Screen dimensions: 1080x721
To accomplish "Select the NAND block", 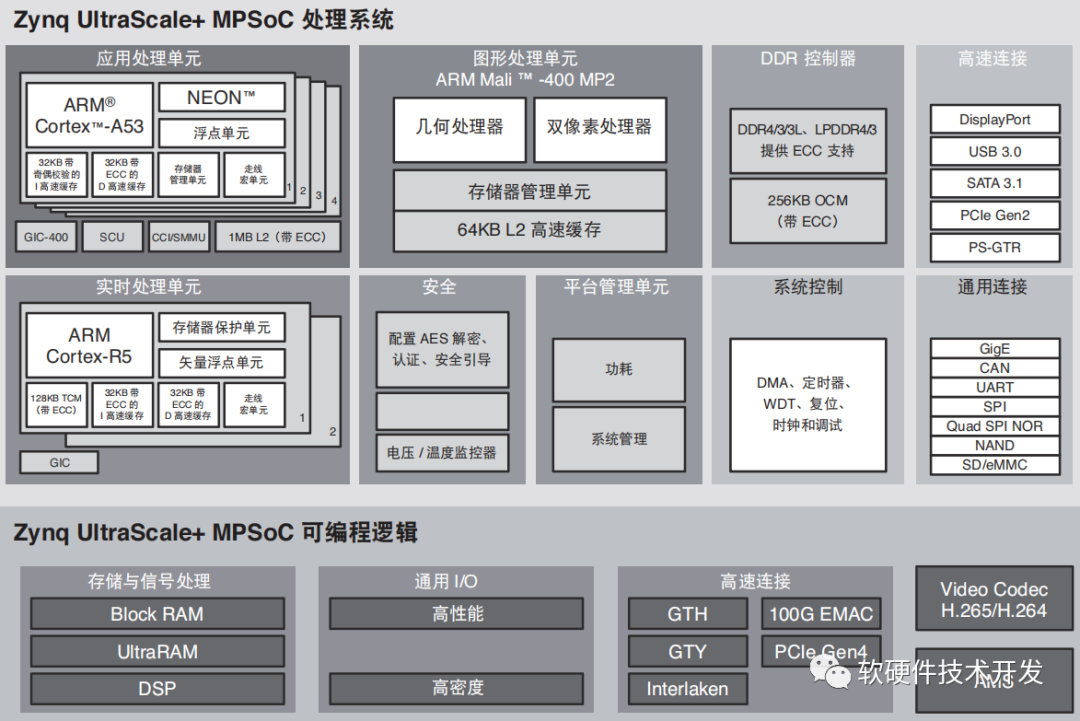I will tap(995, 445).
